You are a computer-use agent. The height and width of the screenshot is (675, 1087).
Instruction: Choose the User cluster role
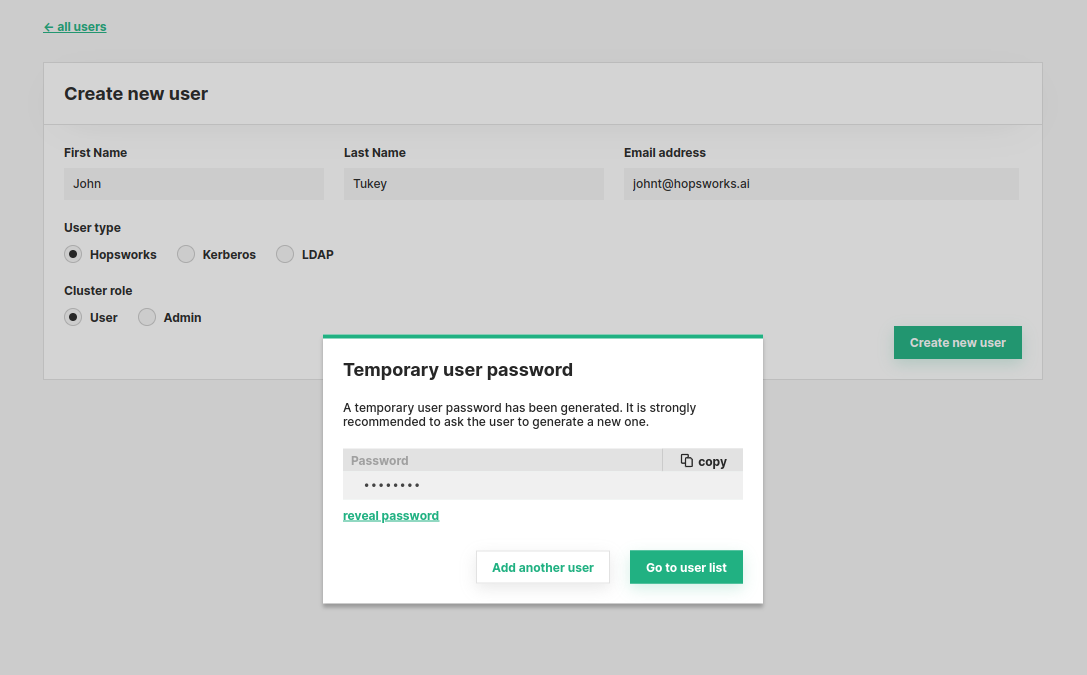click(73, 317)
